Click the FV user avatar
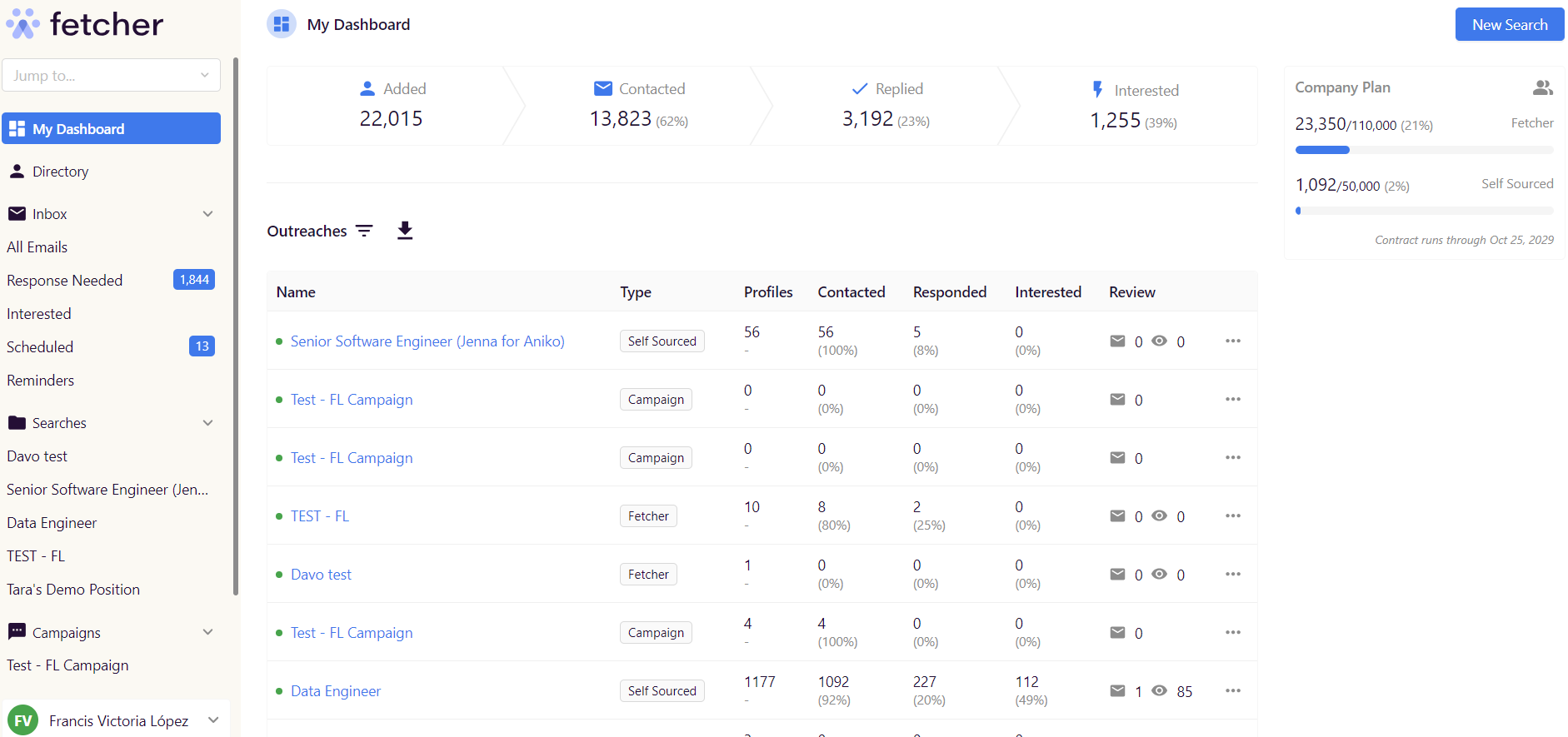This screenshot has height=737, width=1568. click(x=22, y=720)
